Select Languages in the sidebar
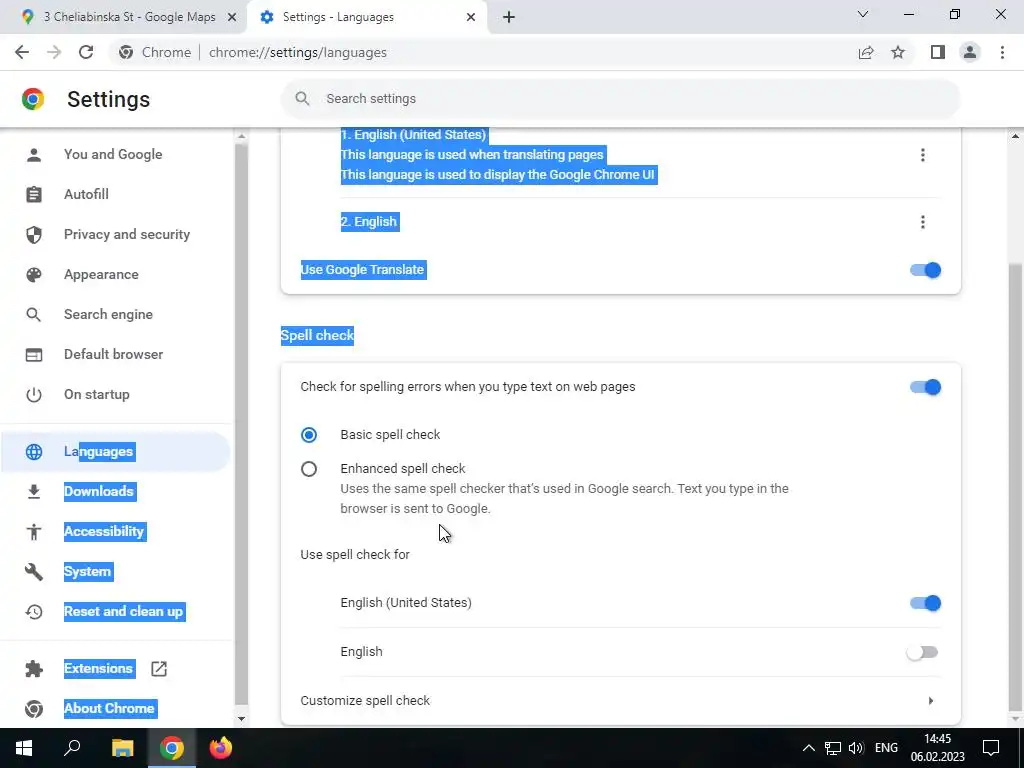 pyautogui.click(x=115, y=451)
